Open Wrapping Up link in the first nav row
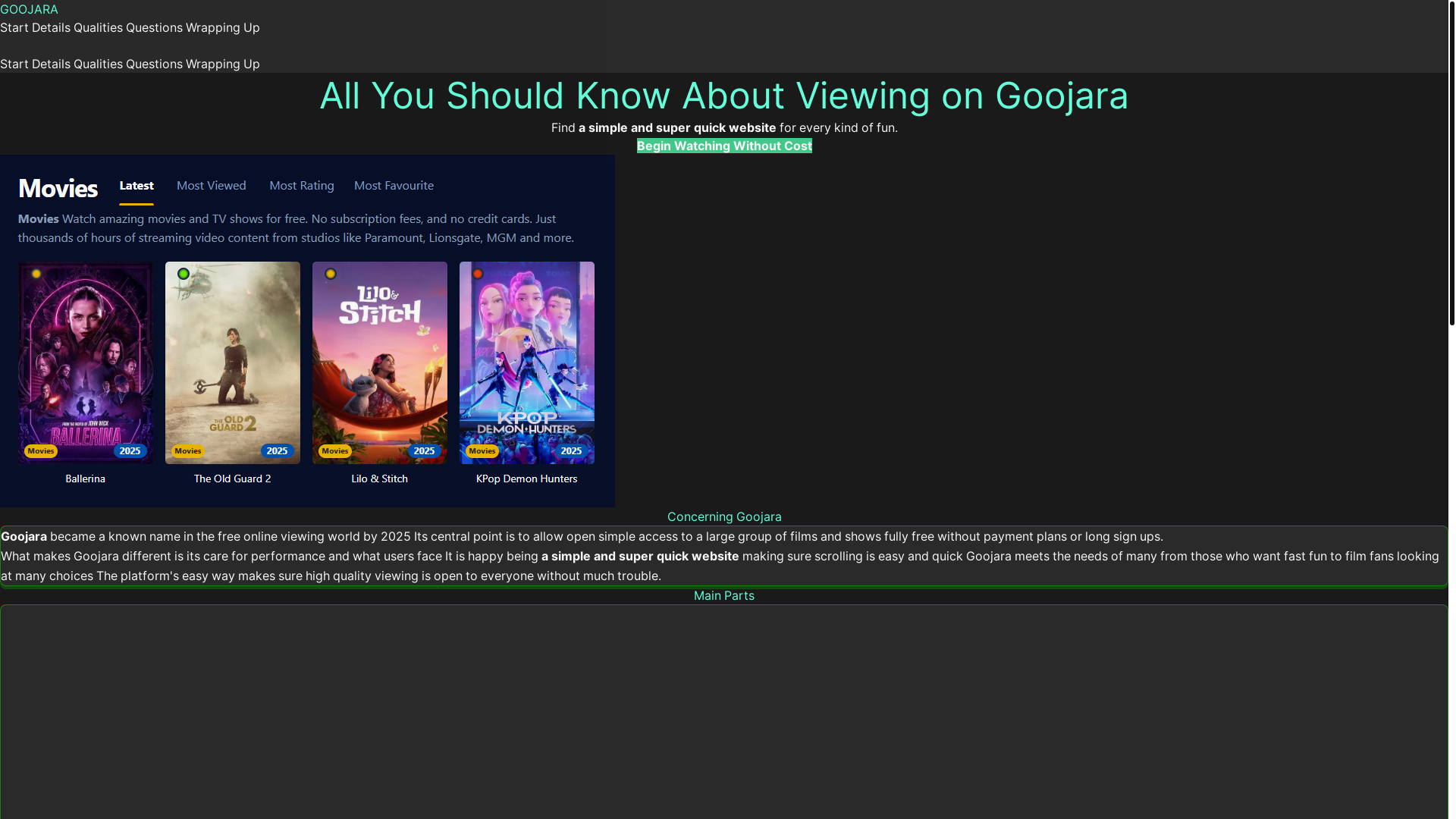This screenshot has width=1456, height=819. pos(222,27)
